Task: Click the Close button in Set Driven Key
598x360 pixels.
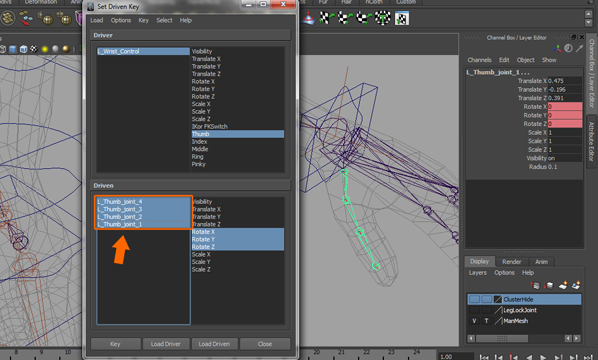Action: 265,344
